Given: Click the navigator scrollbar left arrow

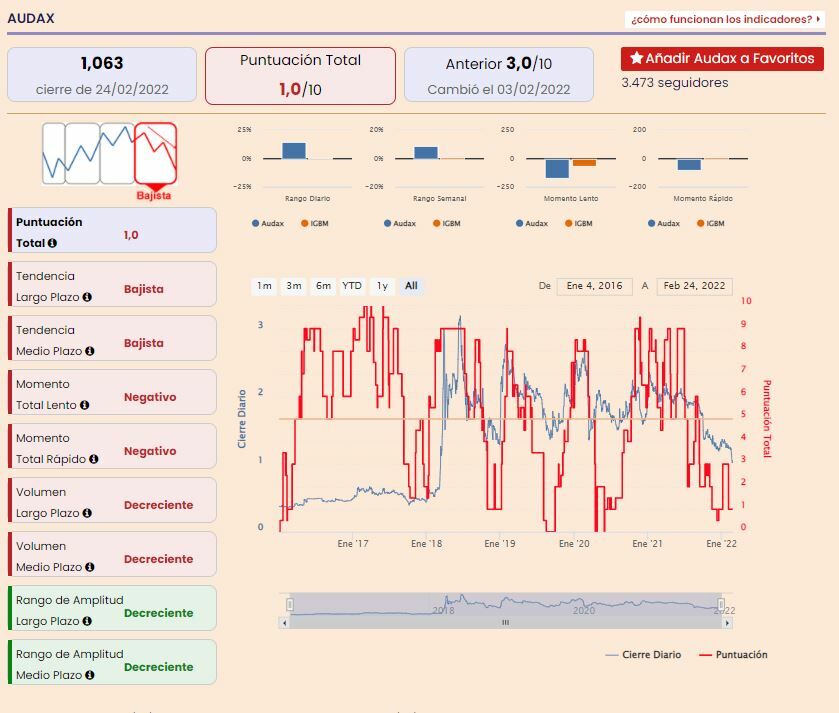Looking at the screenshot, I should (284, 623).
